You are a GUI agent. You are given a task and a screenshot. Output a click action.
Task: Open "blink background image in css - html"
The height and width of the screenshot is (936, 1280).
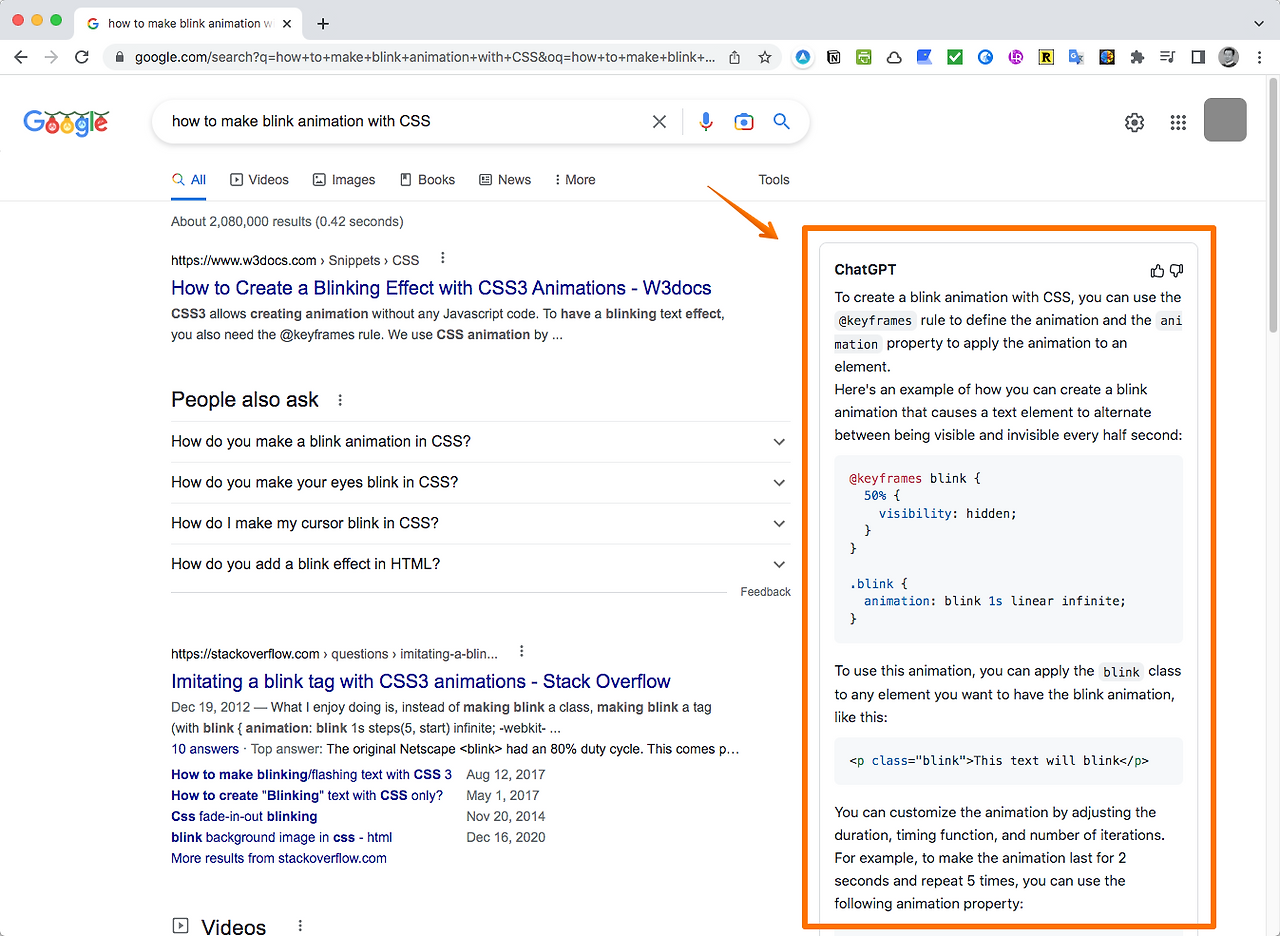pos(281,837)
